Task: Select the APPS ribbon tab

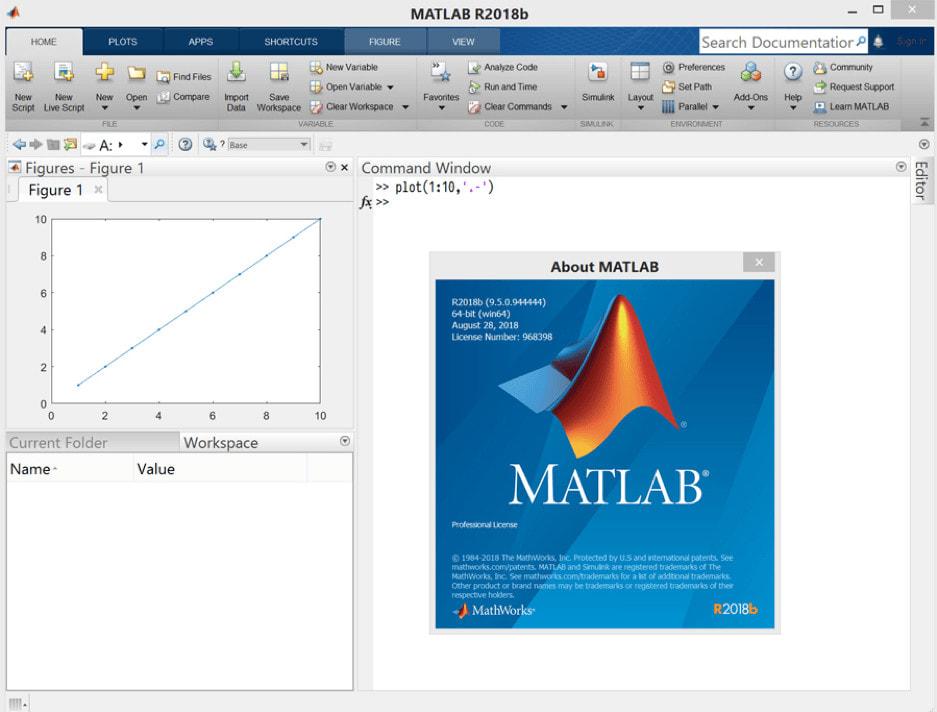Action: pos(200,41)
